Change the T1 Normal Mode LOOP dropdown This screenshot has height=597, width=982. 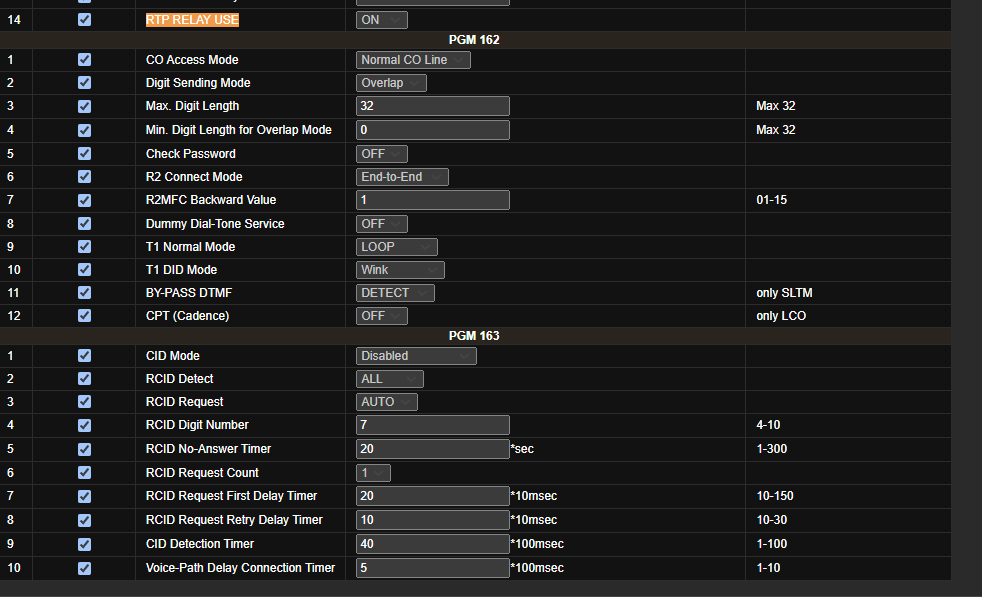[x=397, y=247]
